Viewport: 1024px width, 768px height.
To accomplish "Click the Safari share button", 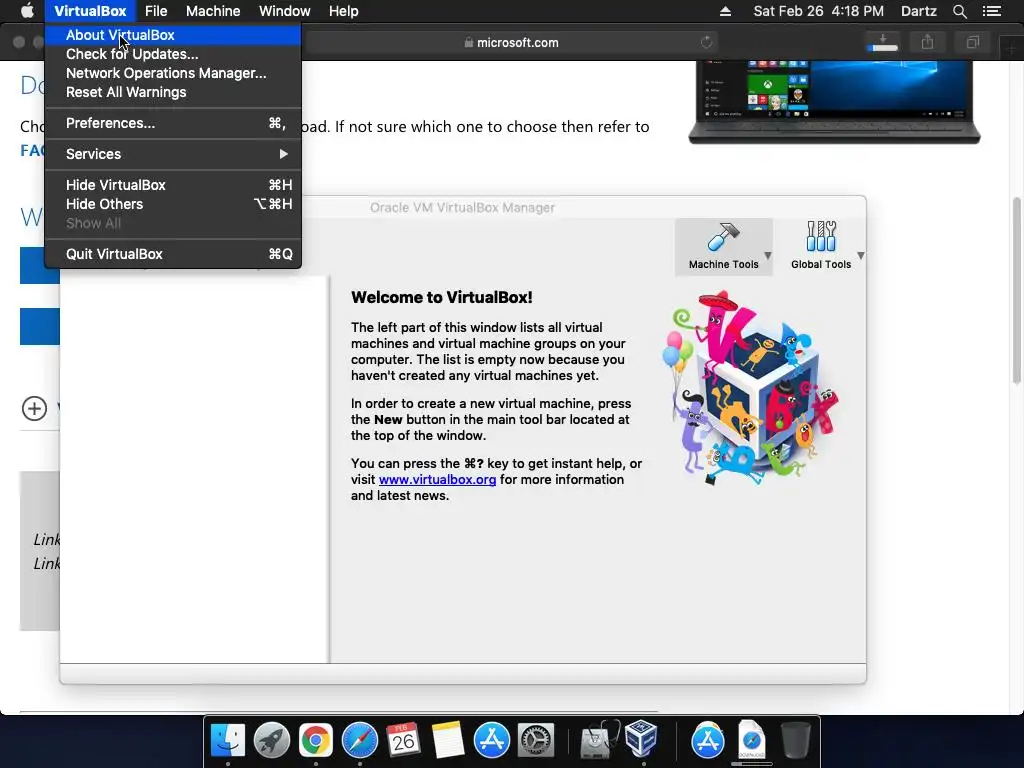I will click(927, 42).
